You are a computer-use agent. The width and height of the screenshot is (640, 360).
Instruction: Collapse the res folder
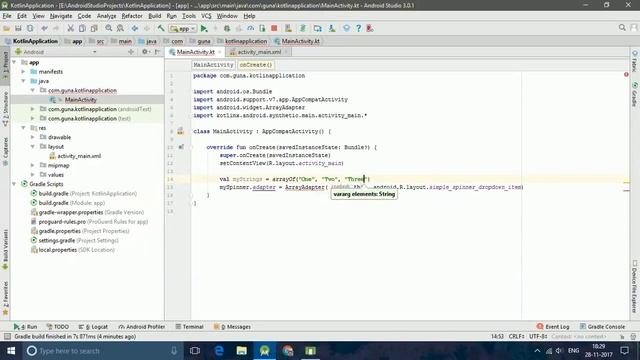pyautogui.click(x=23, y=128)
